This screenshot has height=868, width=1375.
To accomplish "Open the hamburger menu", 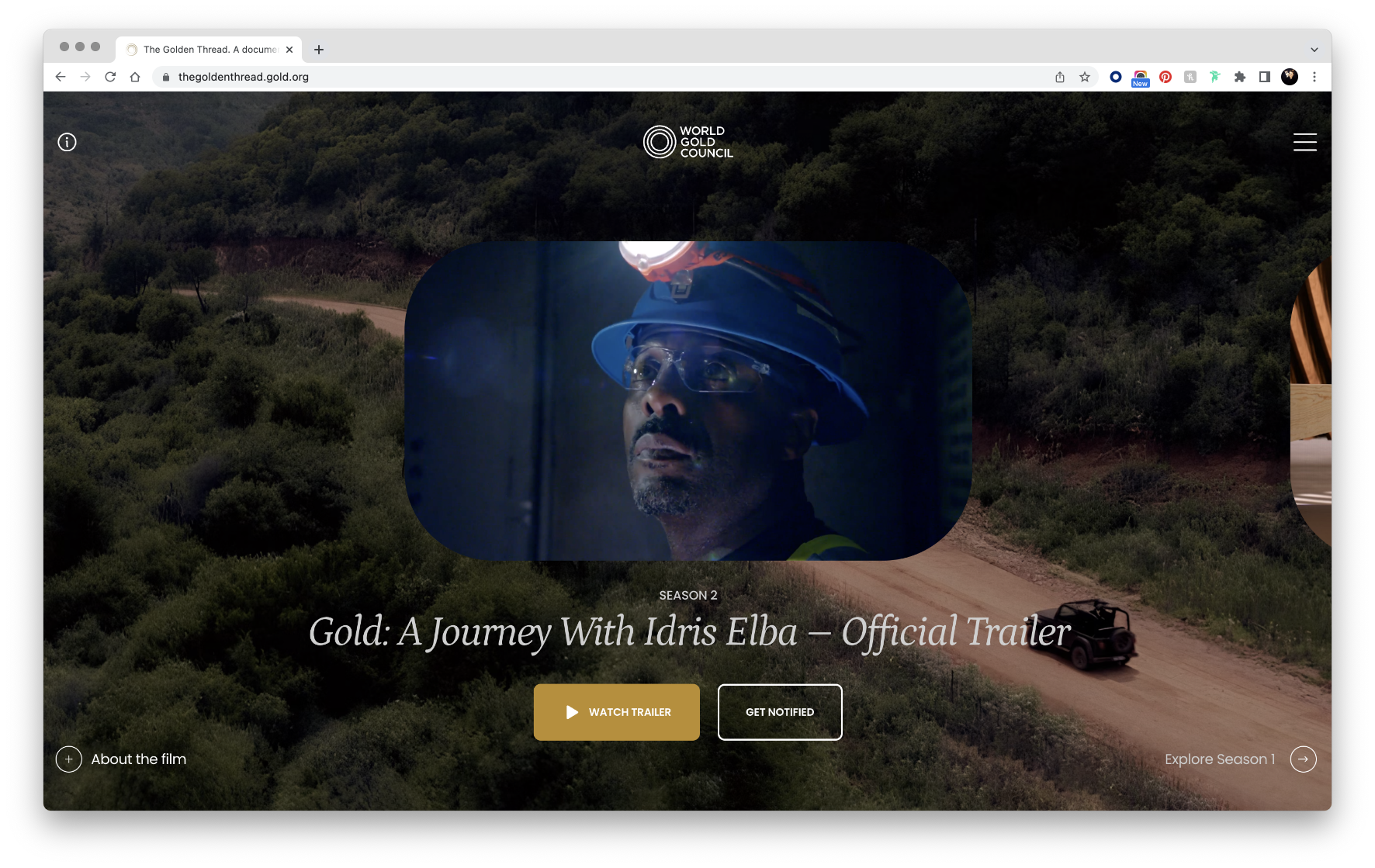I will click(x=1304, y=142).
